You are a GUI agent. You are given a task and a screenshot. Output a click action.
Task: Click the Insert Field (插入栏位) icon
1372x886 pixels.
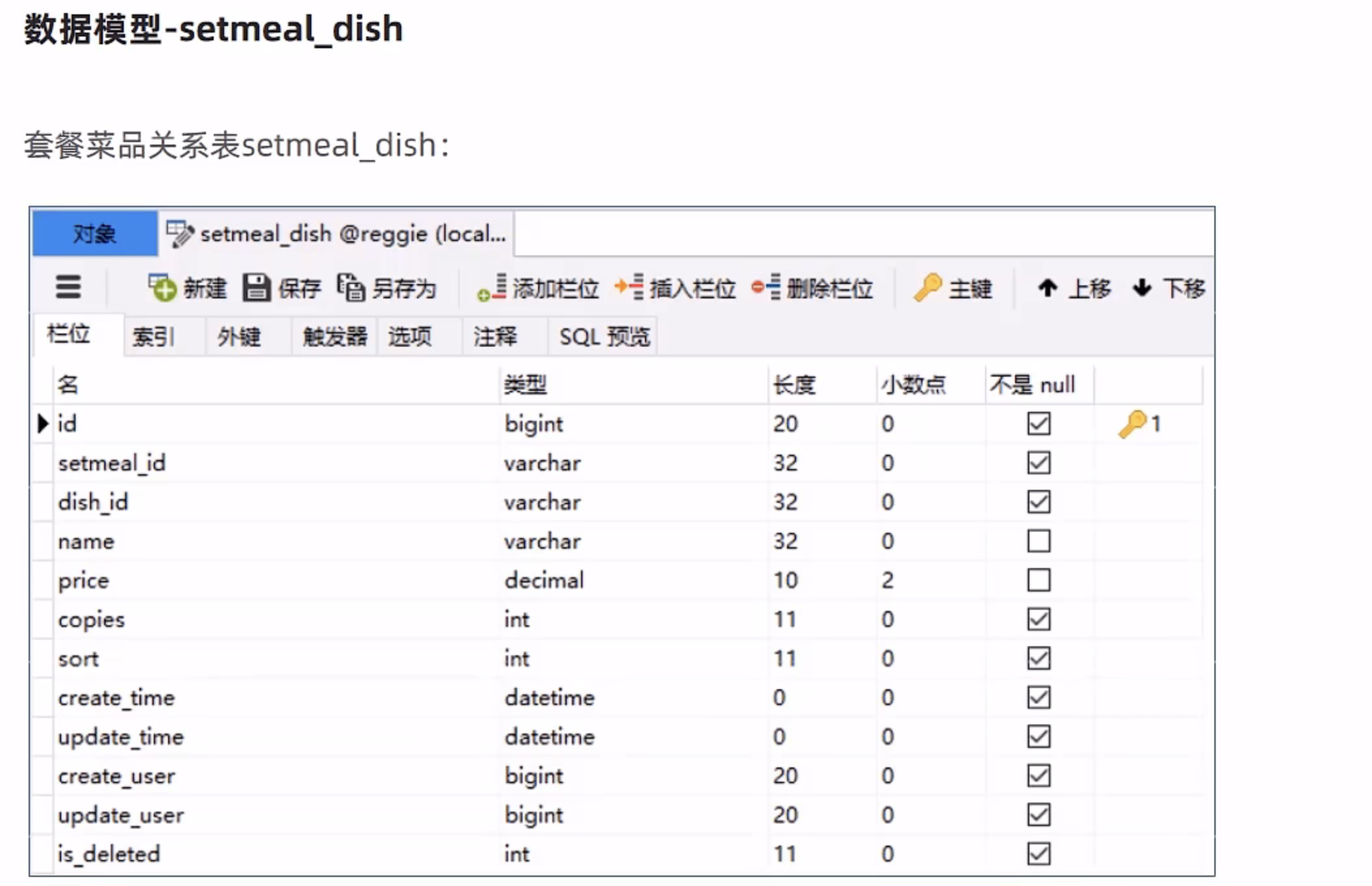(x=629, y=287)
